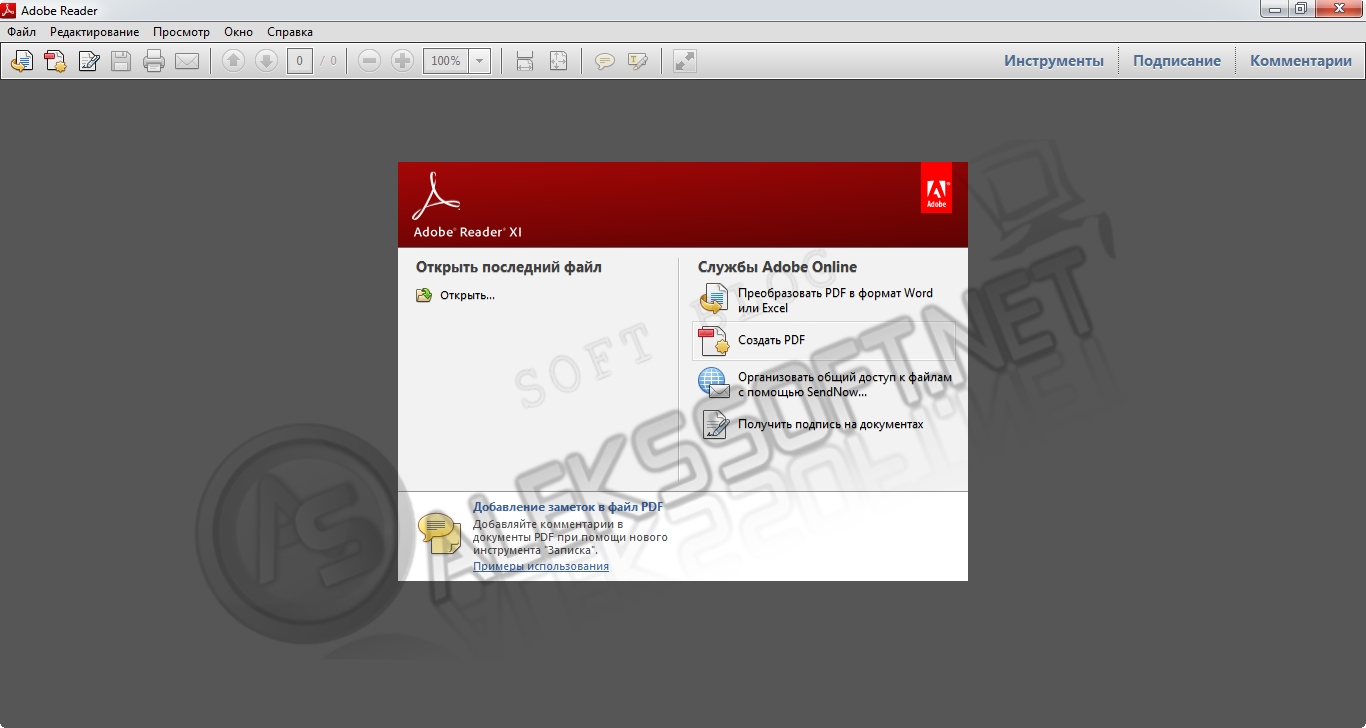The width and height of the screenshot is (1366, 728).
Task: Click the fit width scrolling mode icon
Action: [x=525, y=61]
